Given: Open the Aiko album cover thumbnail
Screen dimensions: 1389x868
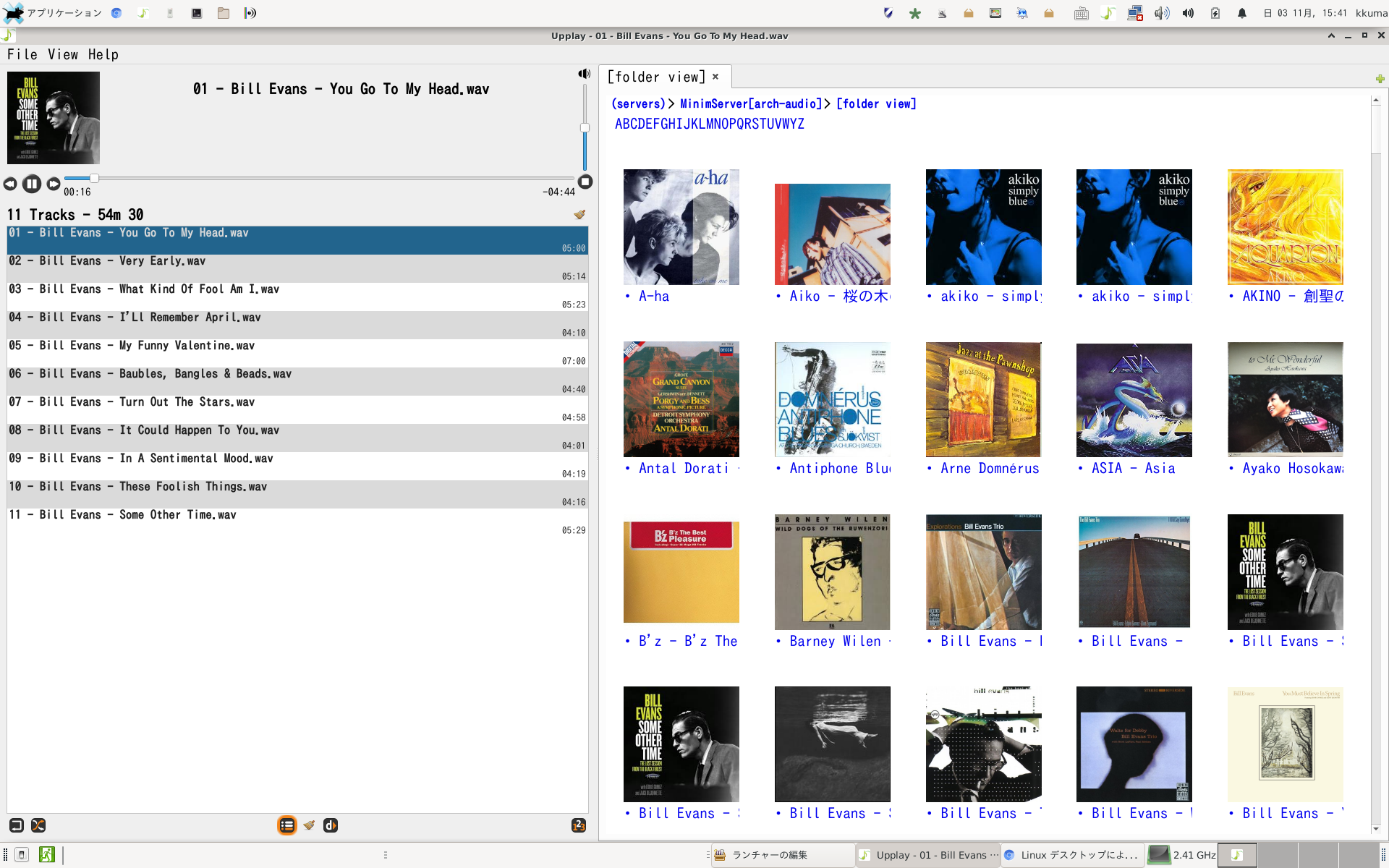Looking at the screenshot, I should [832, 234].
